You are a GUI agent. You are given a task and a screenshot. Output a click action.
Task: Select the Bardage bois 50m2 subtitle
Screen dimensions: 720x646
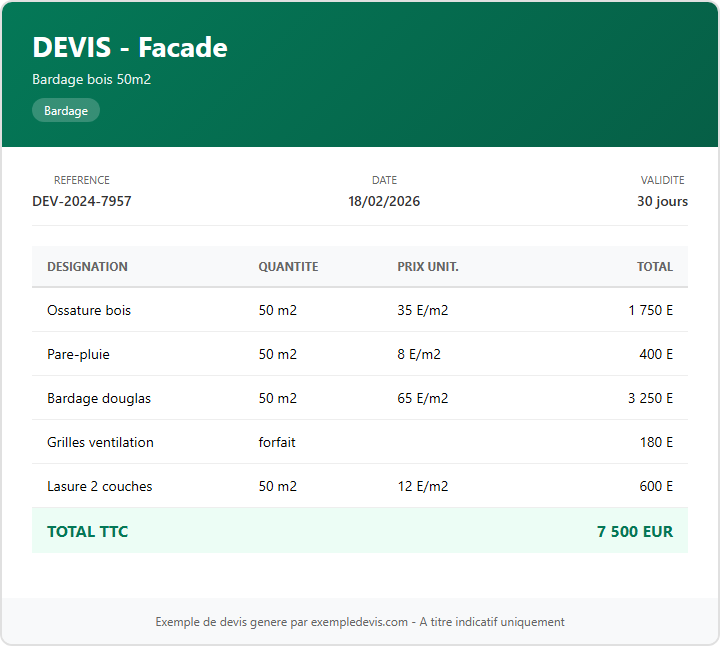[x=91, y=79]
